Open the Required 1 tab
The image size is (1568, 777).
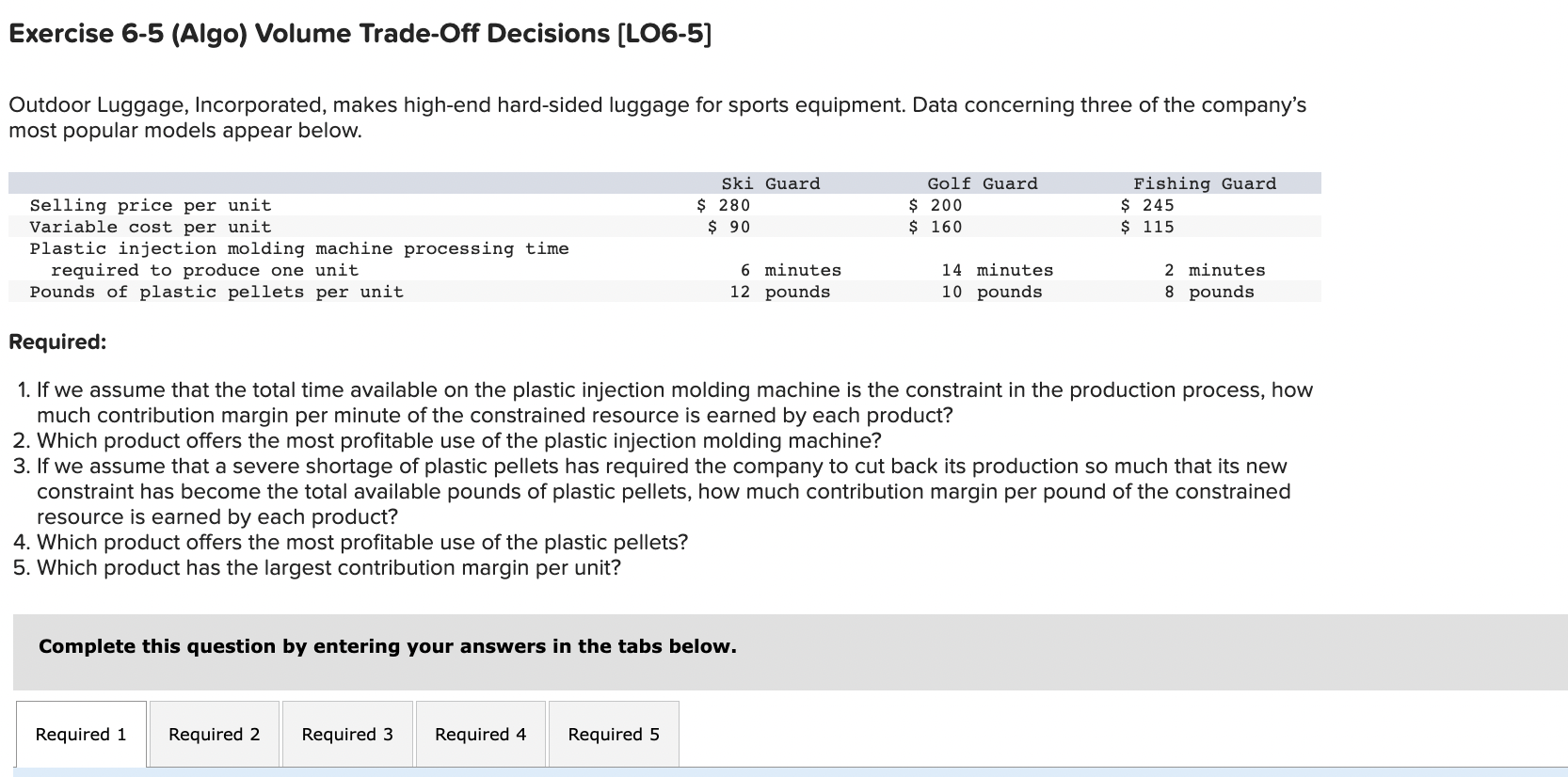click(x=81, y=734)
